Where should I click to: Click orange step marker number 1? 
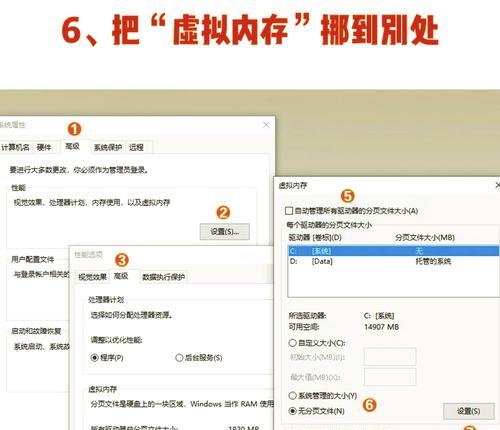(74, 129)
